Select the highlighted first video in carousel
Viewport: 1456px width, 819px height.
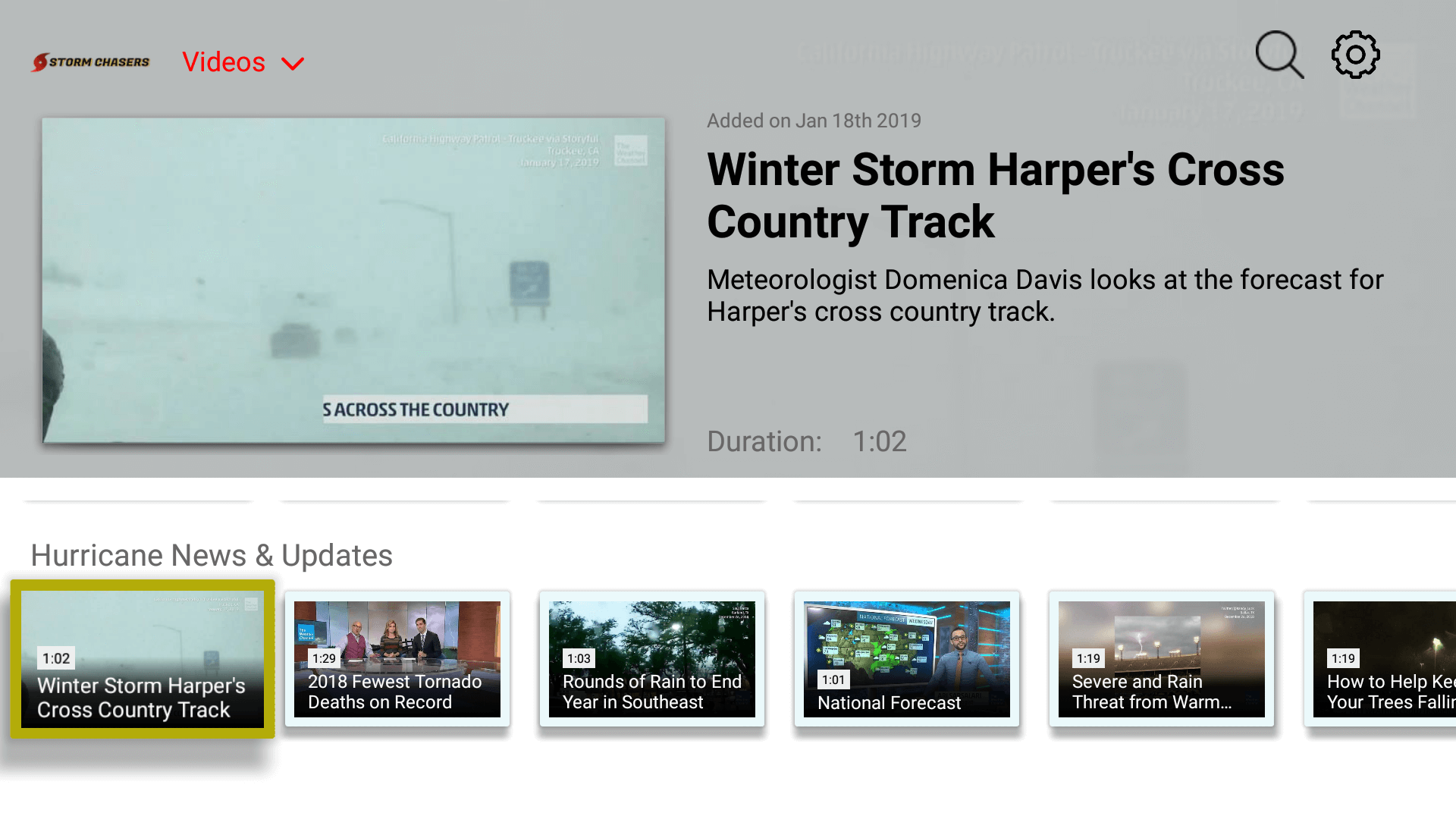tap(143, 659)
